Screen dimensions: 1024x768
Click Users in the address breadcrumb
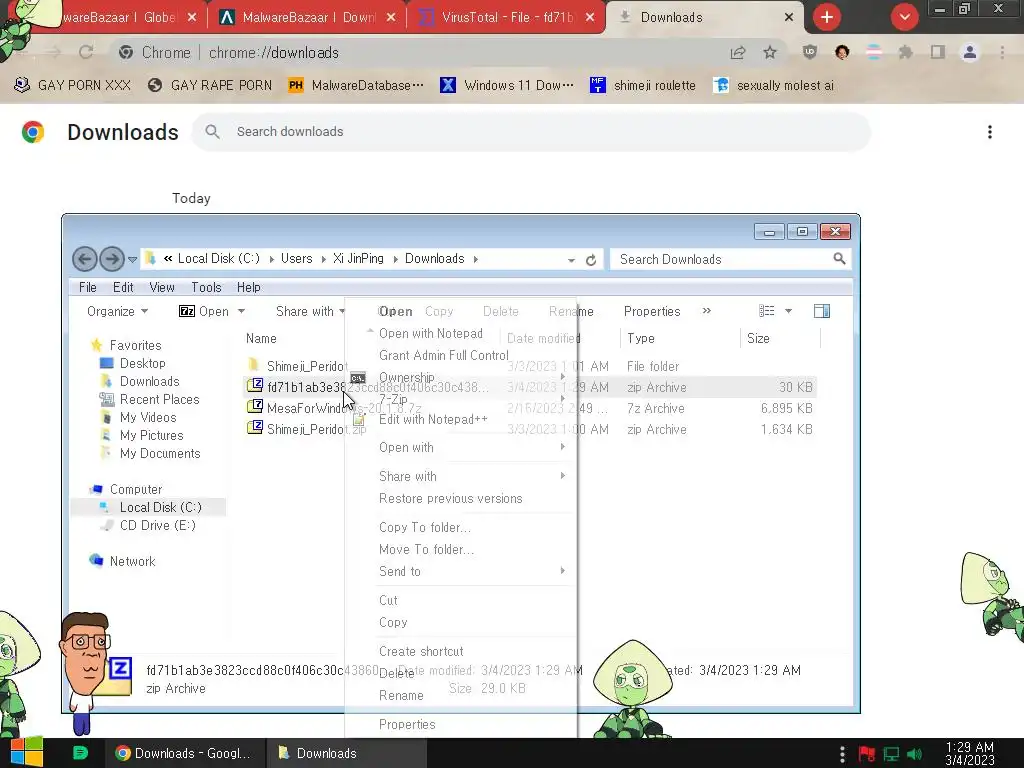click(x=296, y=259)
